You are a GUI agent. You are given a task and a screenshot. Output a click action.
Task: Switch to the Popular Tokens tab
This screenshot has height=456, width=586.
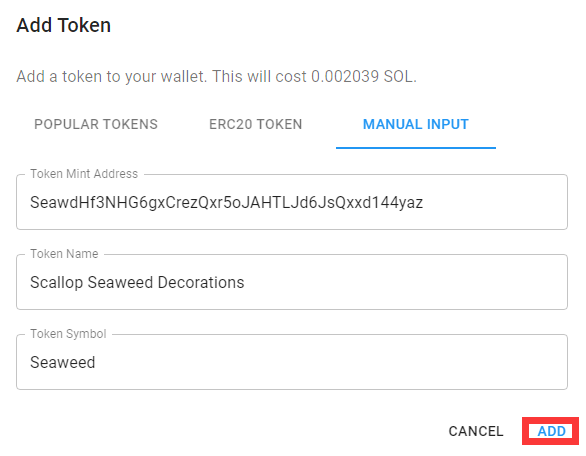coord(96,124)
